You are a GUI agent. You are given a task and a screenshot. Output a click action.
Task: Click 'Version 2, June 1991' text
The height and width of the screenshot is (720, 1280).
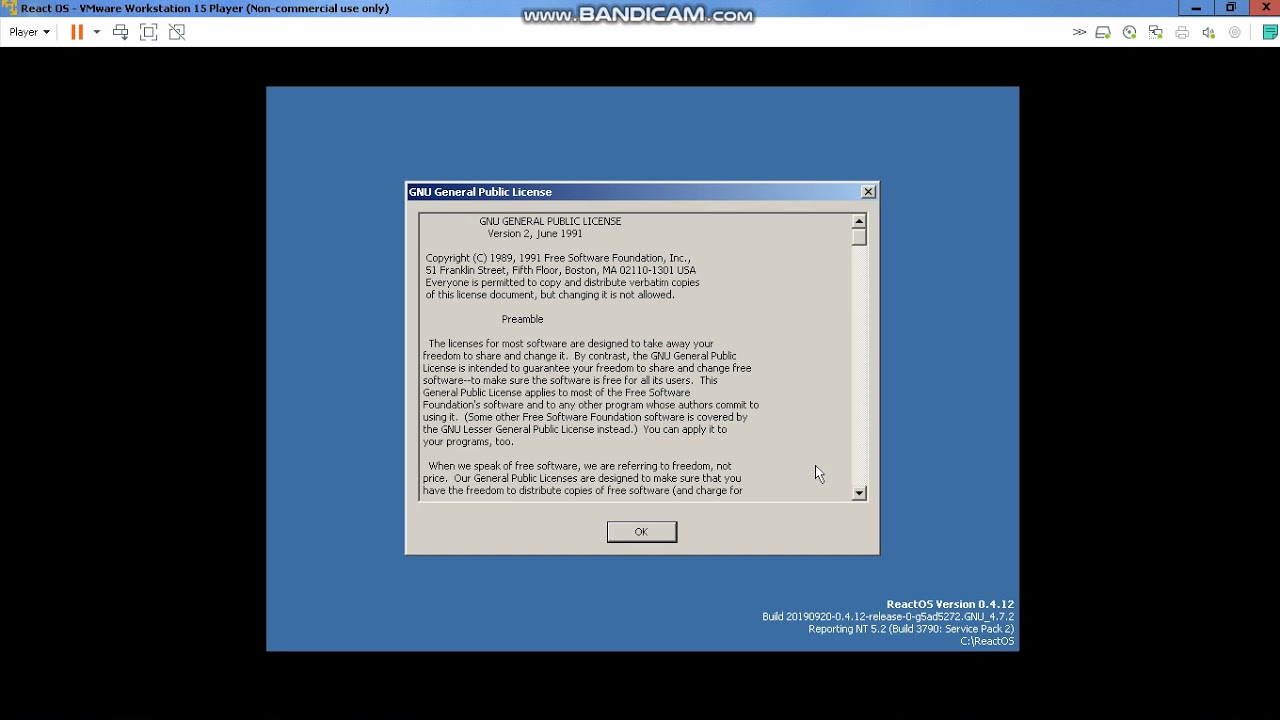pos(535,233)
